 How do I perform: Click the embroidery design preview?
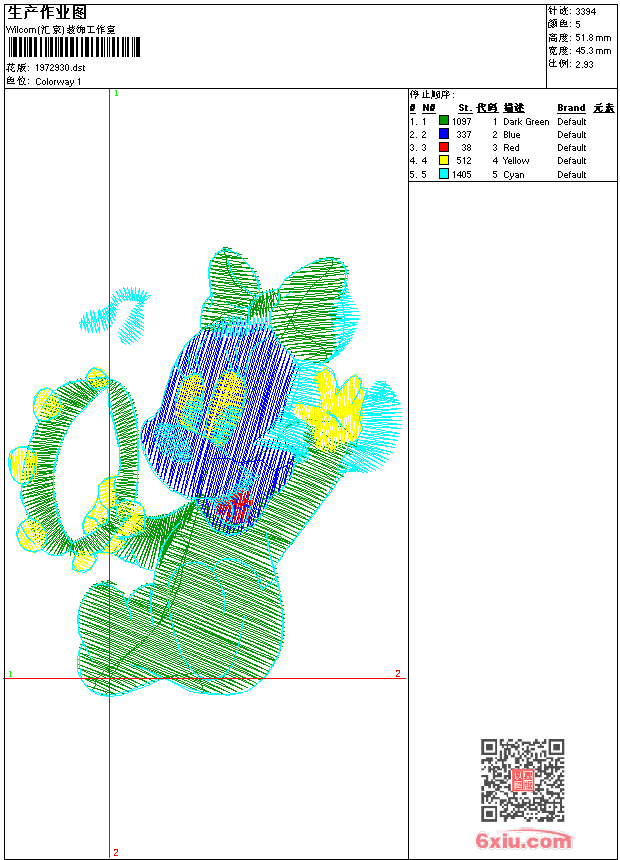pyautogui.click(x=205, y=472)
